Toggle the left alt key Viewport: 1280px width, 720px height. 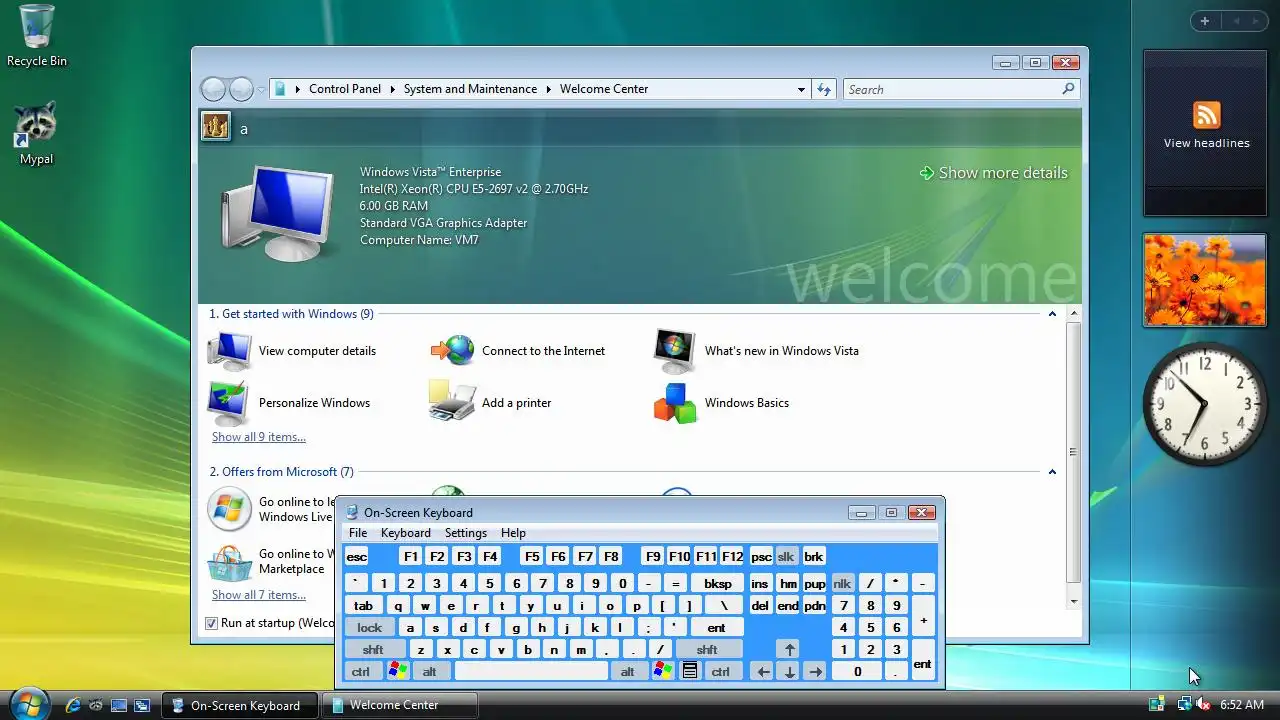click(x=430, y=672)
